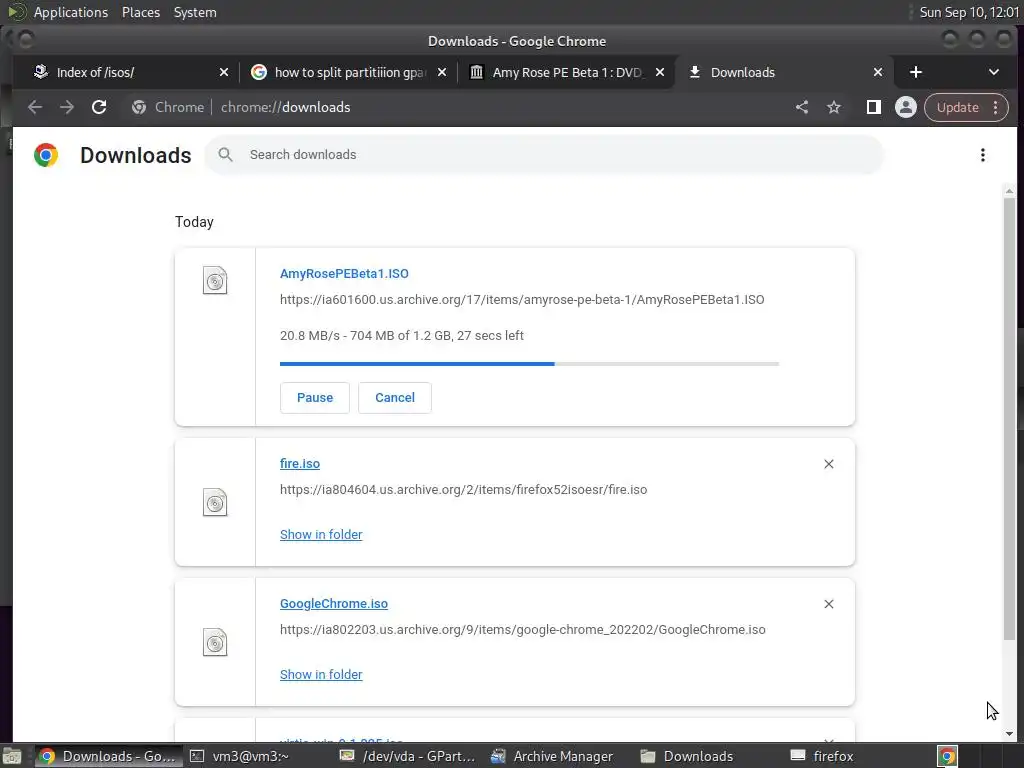This screenshot has width=1024, height=768.
Task: Click the AmyRosePEBeta1.ISO download progress bar
Action: point(529,364)
